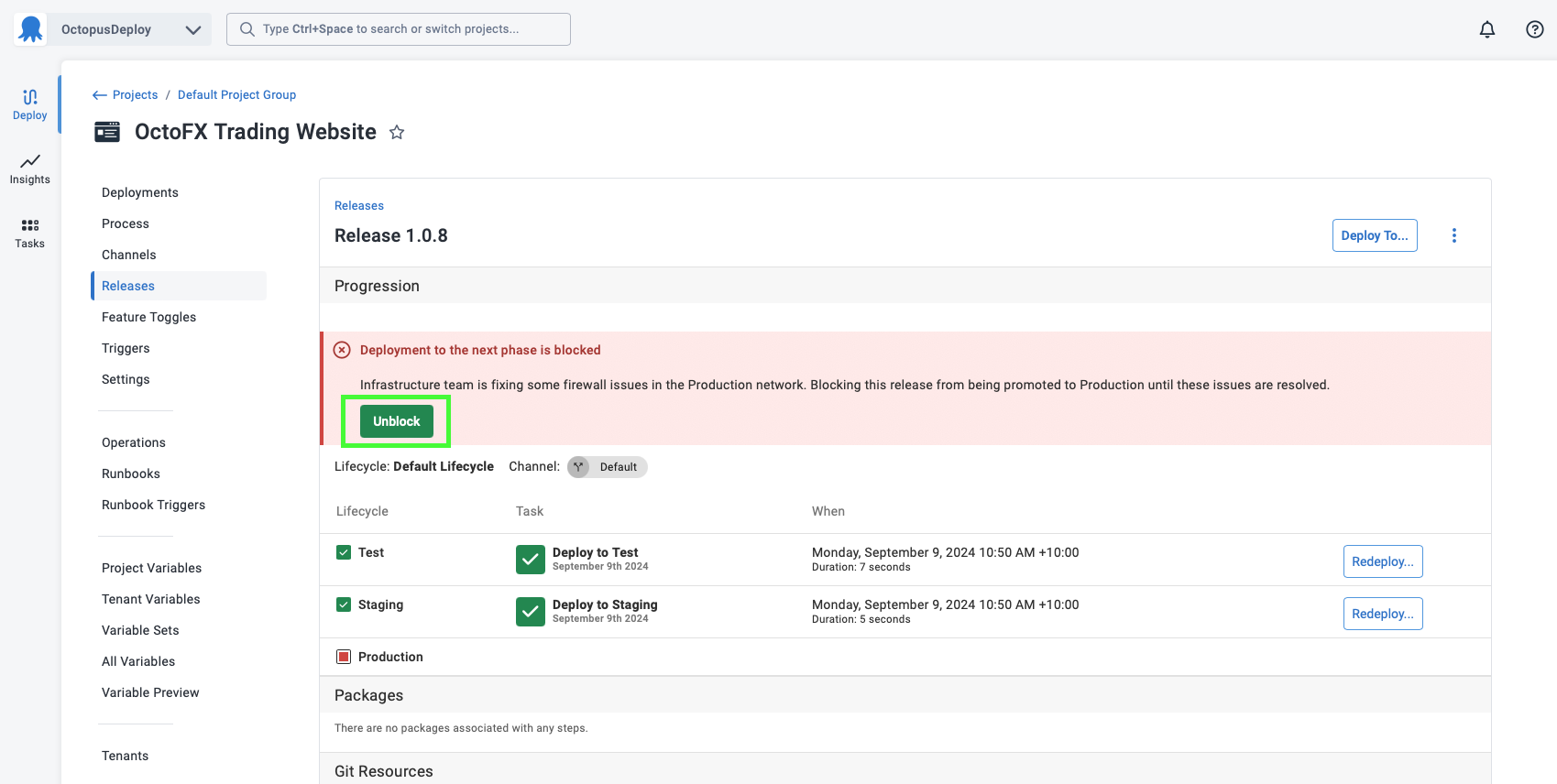Open the release overflow menu (three dots)
1557x784 pixels.
(x=1454, y=235)
